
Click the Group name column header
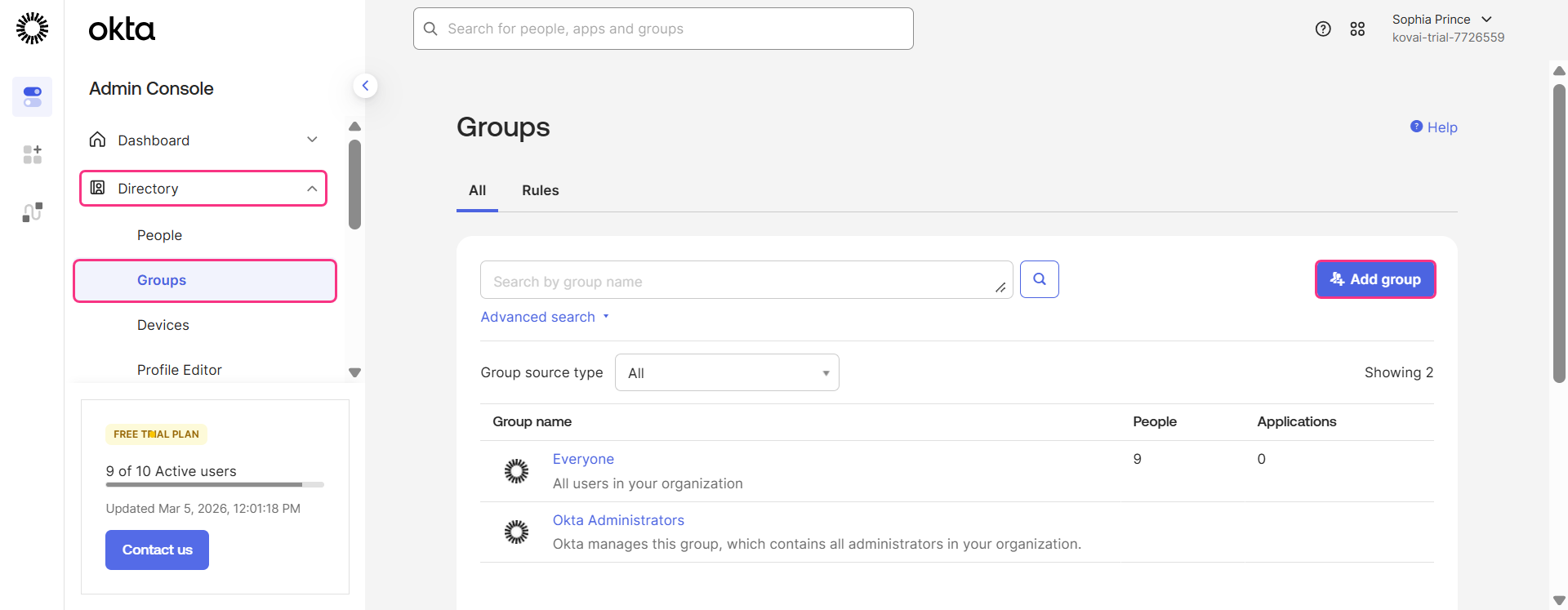pyautogui.click(x=532, y=421)
